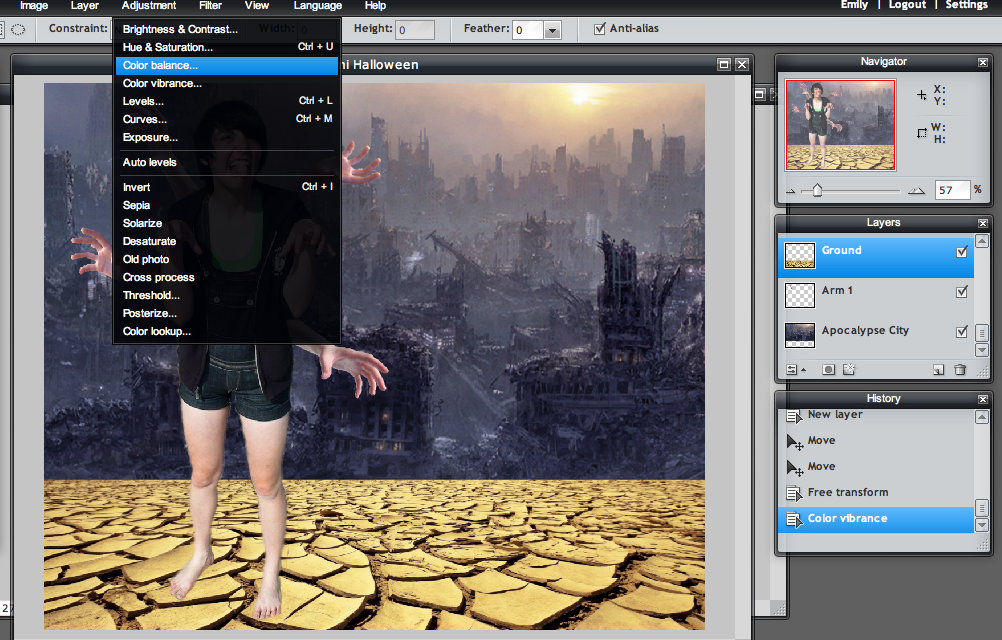The height and width of the screenshot is (640, 1002).
Task: Click the Layers panel scroll-down arrow
Action: click(x=982, y=350)
